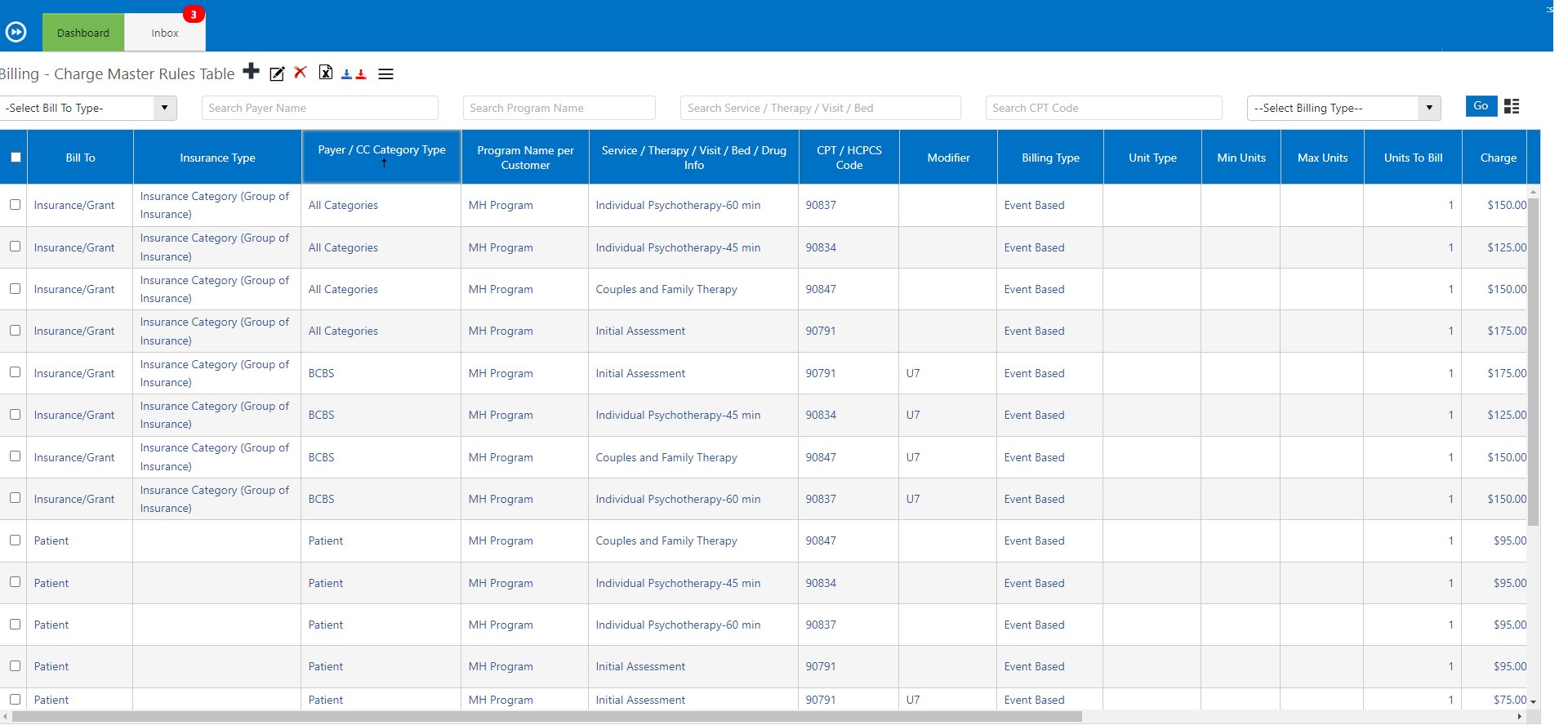Click the plus icon to add rule
This screenshot has width=1568, height=725.
coord(252,72)
